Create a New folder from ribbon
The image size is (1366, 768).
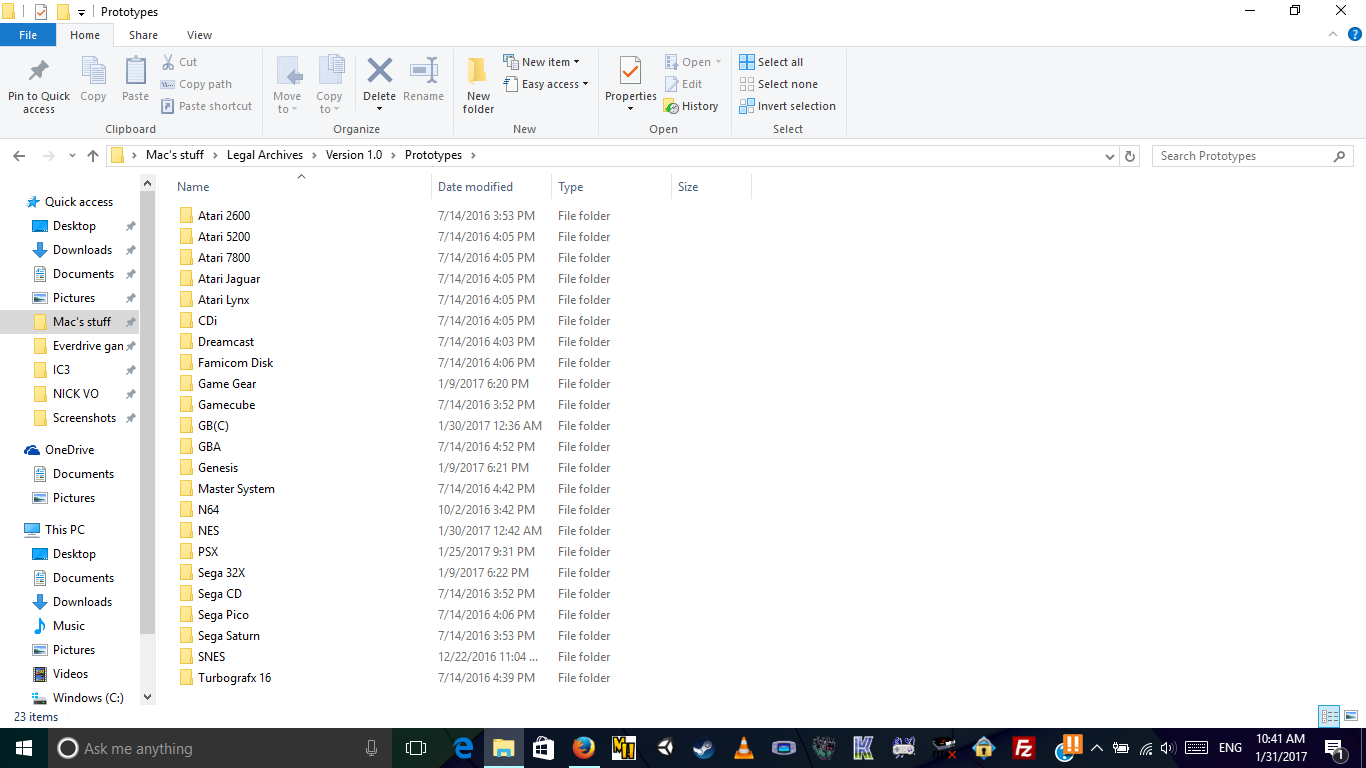(x=478, y=84)
